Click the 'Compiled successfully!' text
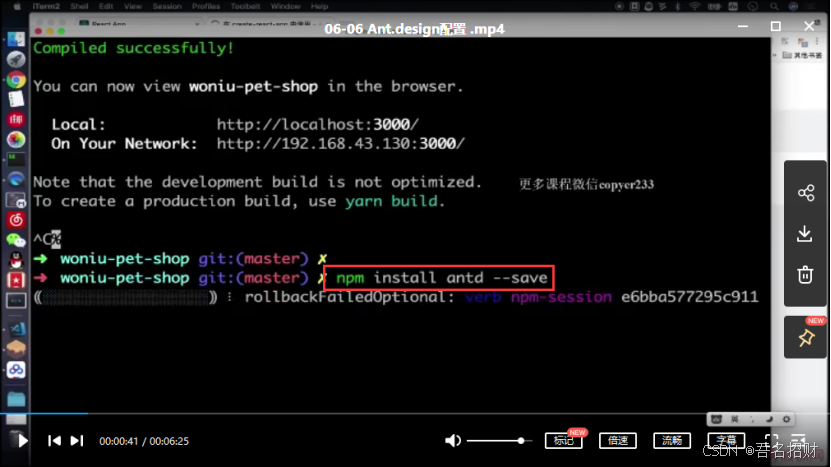Image resolution: width=831 pixels, height=467 pixels. [133, 48]
